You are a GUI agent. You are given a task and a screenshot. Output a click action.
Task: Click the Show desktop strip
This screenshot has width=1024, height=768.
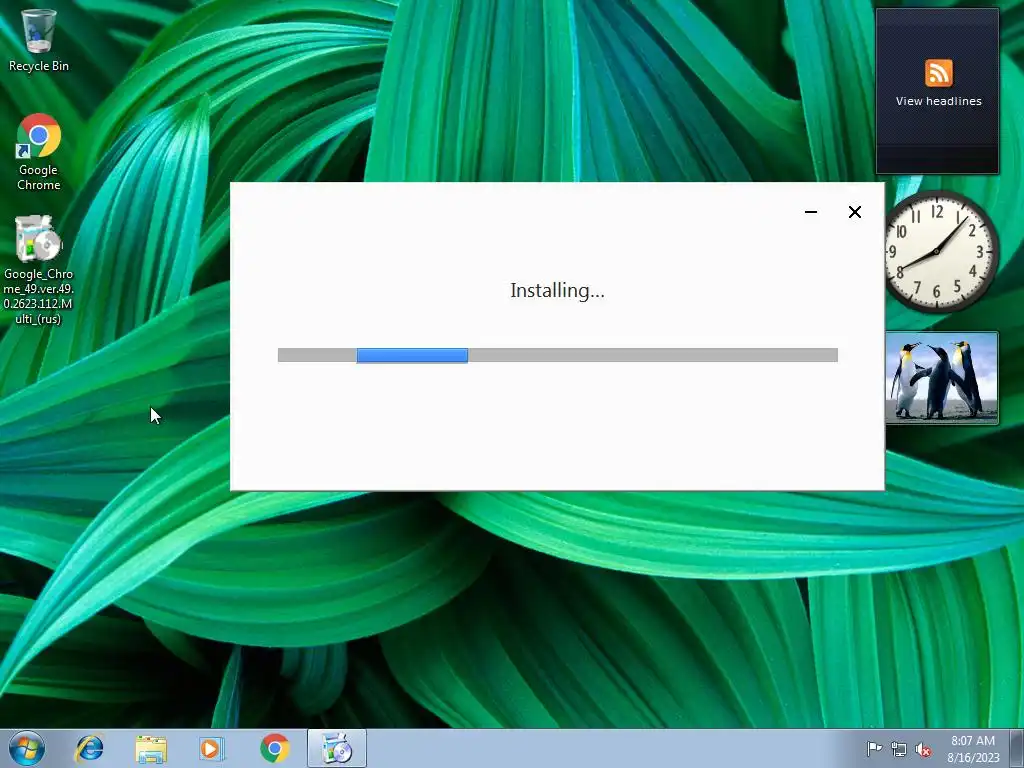(x=1017, y=748)
